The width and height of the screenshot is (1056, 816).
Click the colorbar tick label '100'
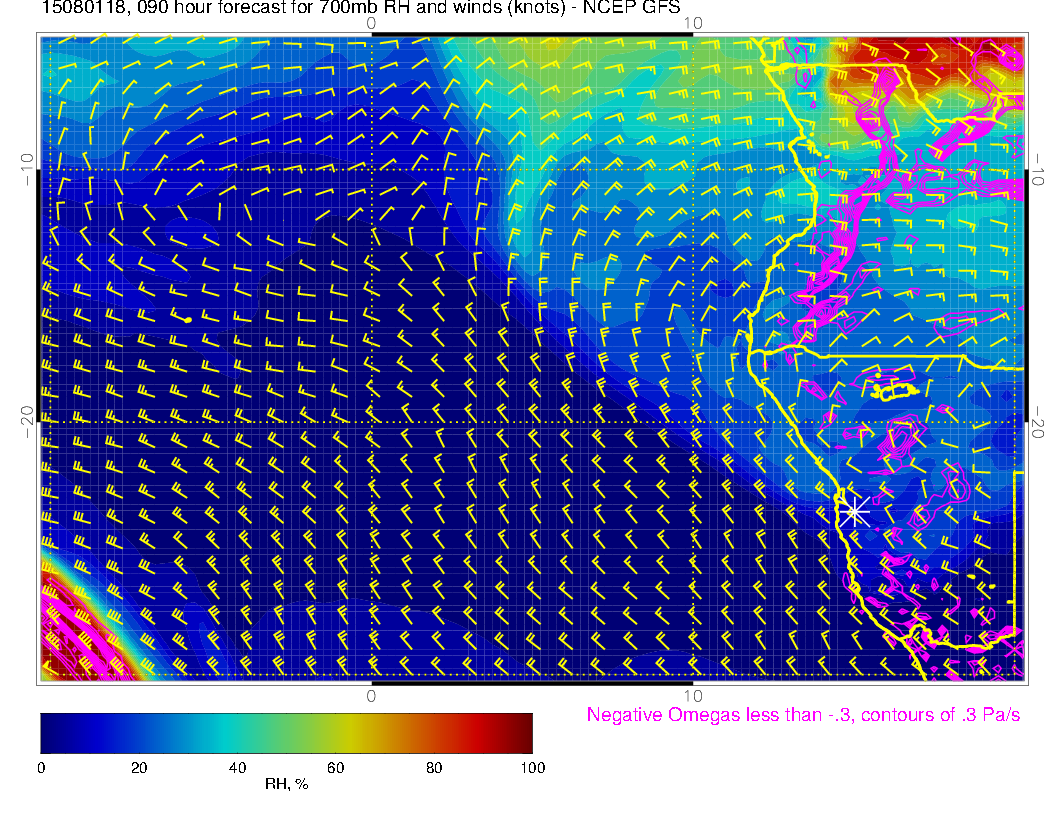coord(533,768)
